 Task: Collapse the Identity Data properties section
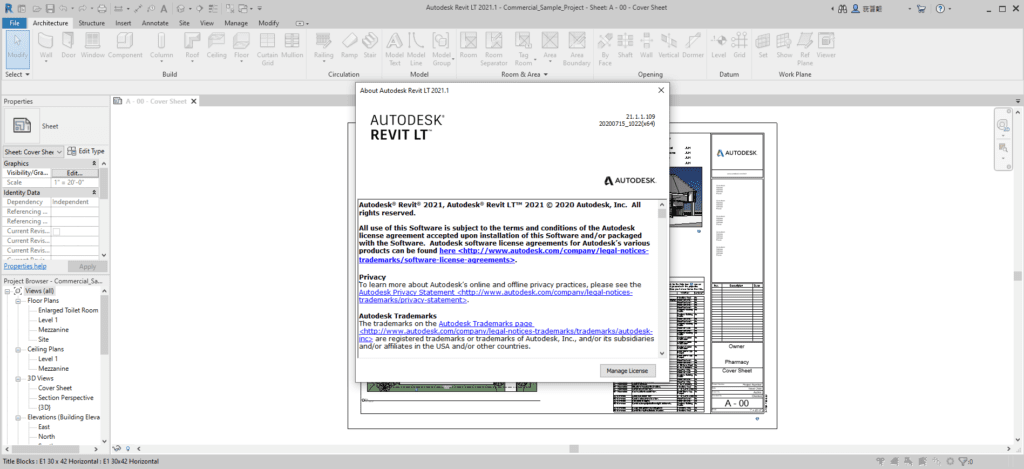(94, 193)
